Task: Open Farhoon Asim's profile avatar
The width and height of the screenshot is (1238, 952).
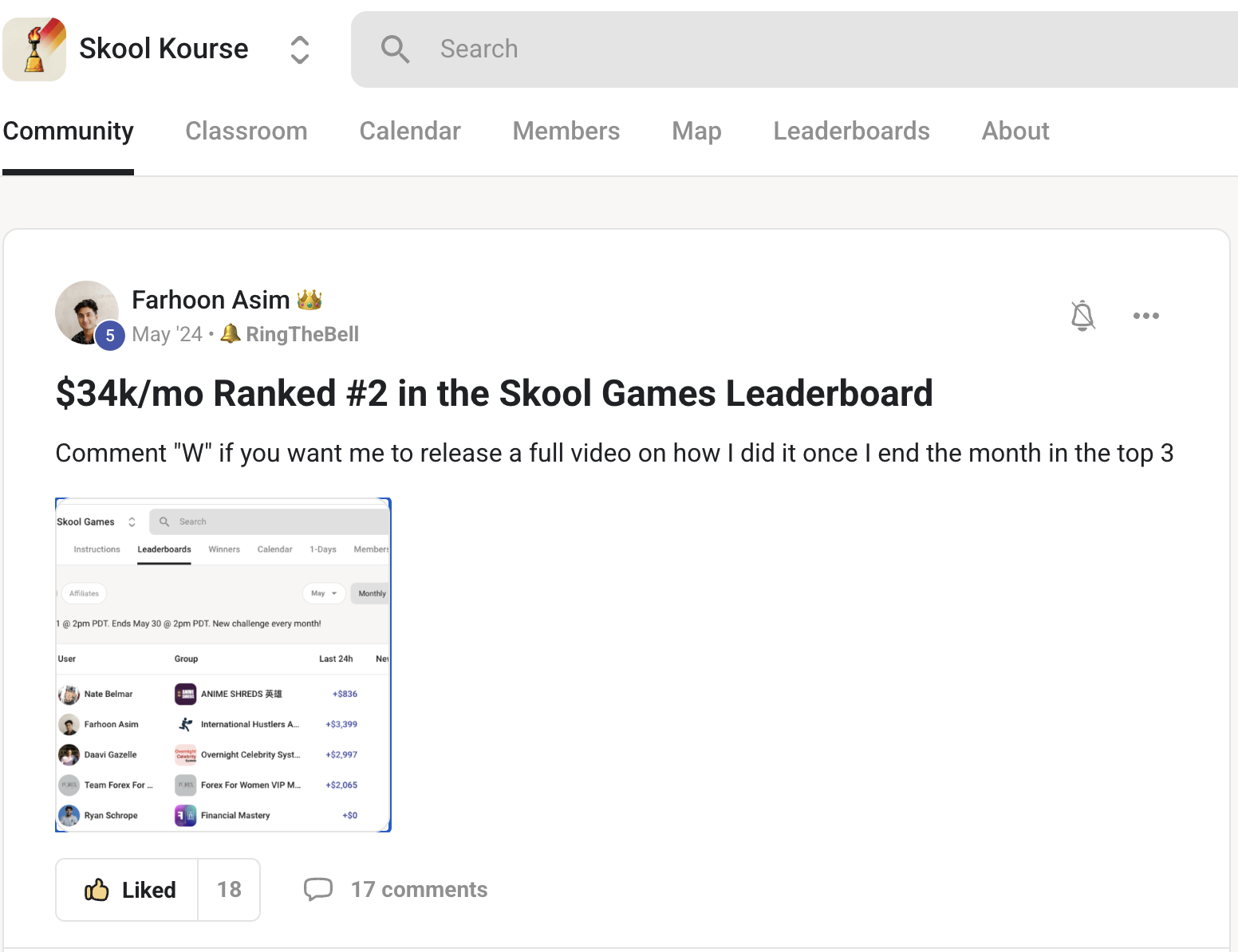Action: click(87, 313)
